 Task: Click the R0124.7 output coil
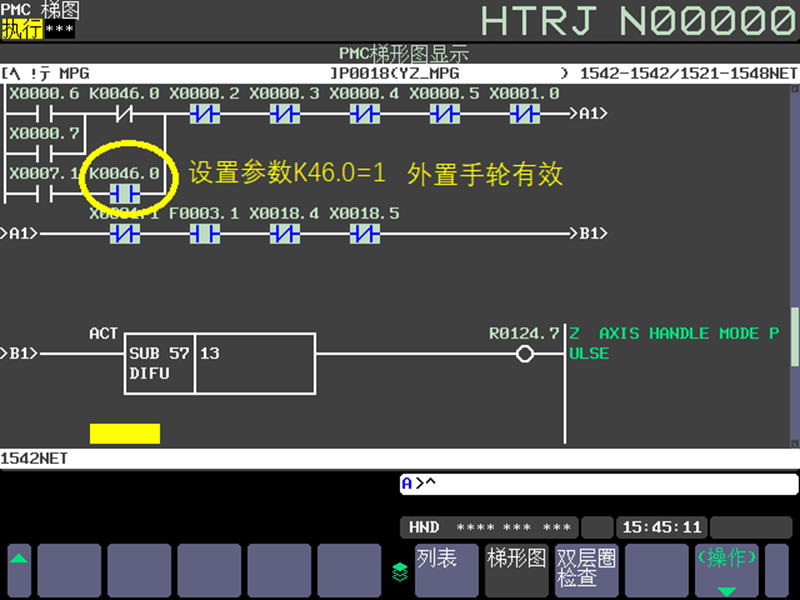(524, 353)
